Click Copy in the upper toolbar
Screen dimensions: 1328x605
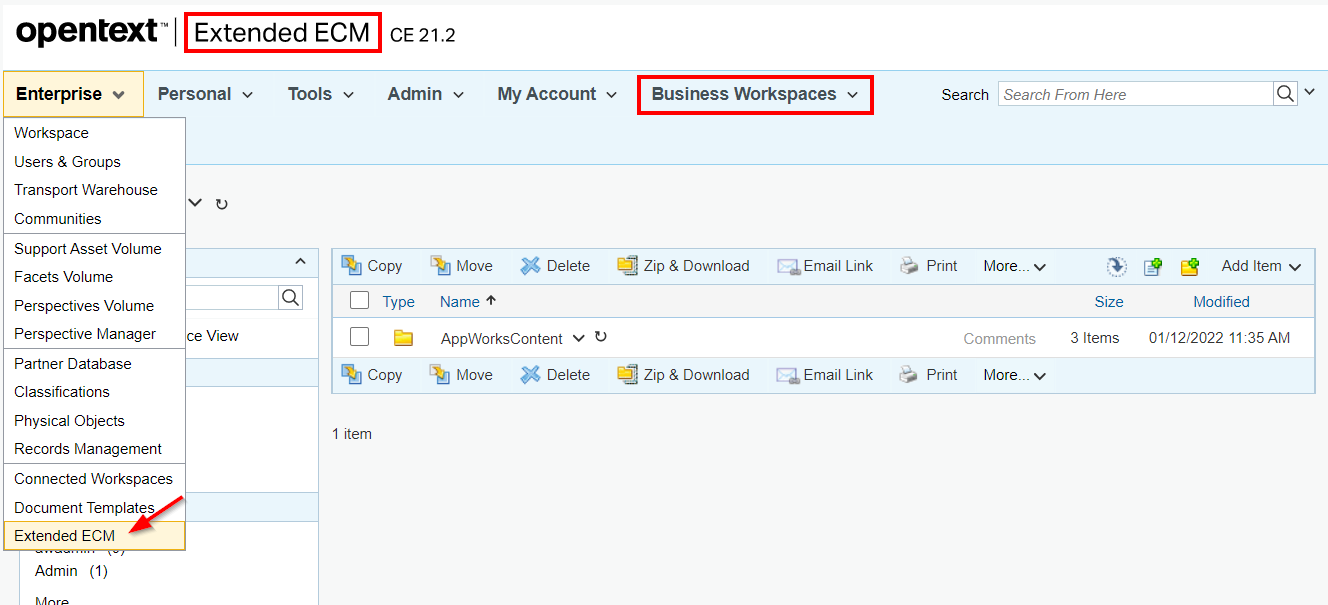pyautogui.click(x=372, y=266)
